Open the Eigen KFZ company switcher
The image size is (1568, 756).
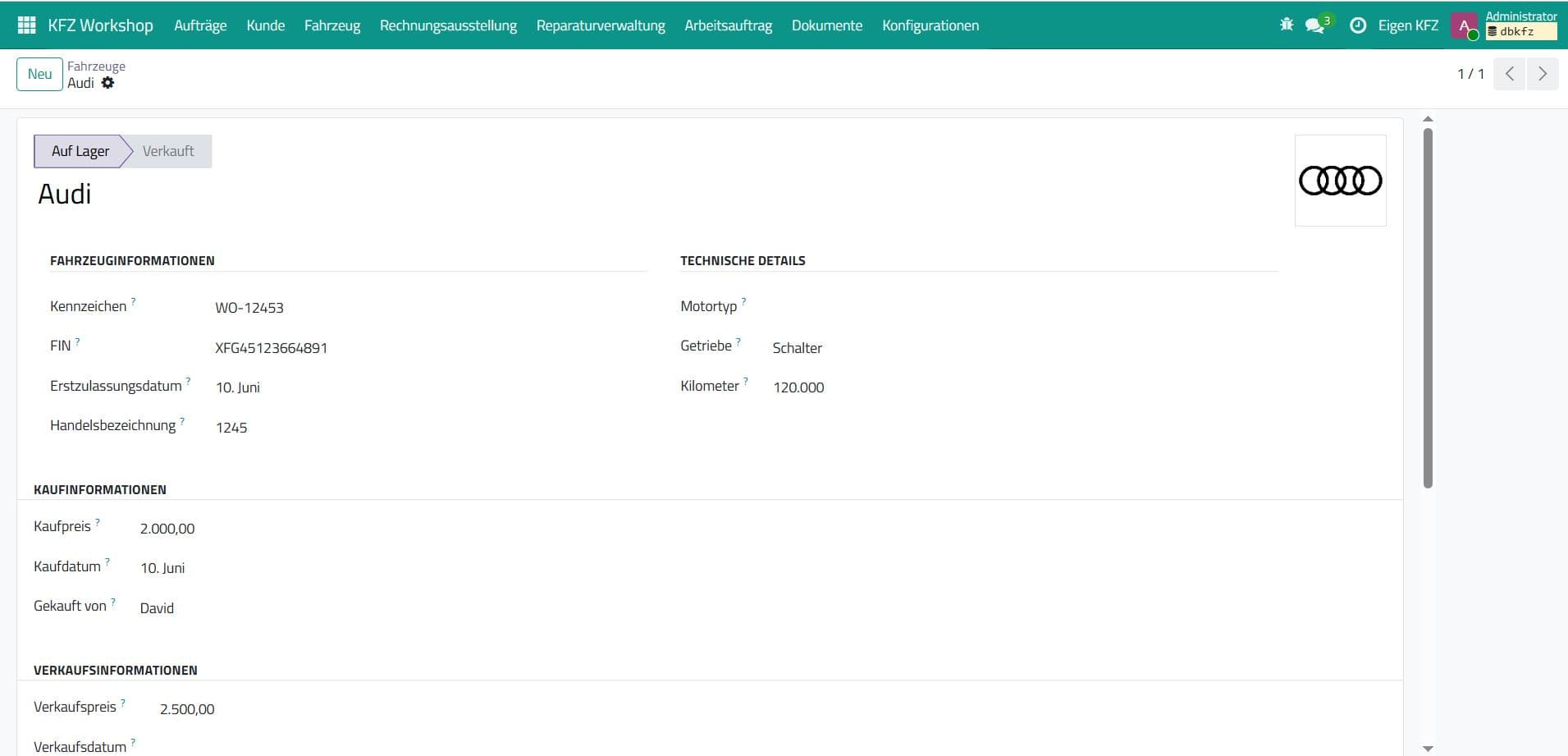coord(1408,25)
